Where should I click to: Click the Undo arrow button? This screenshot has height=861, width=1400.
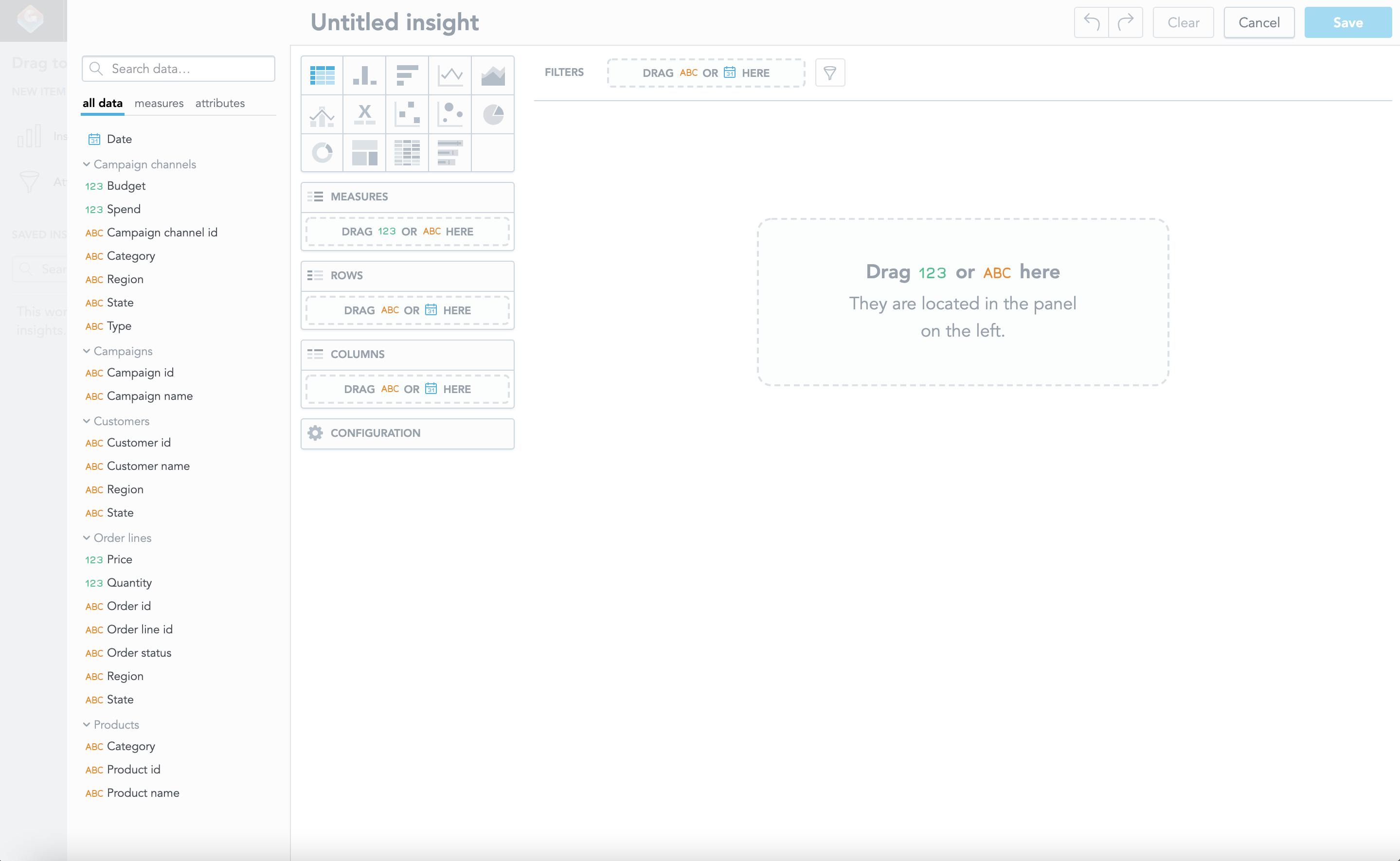pos(1092,23)
